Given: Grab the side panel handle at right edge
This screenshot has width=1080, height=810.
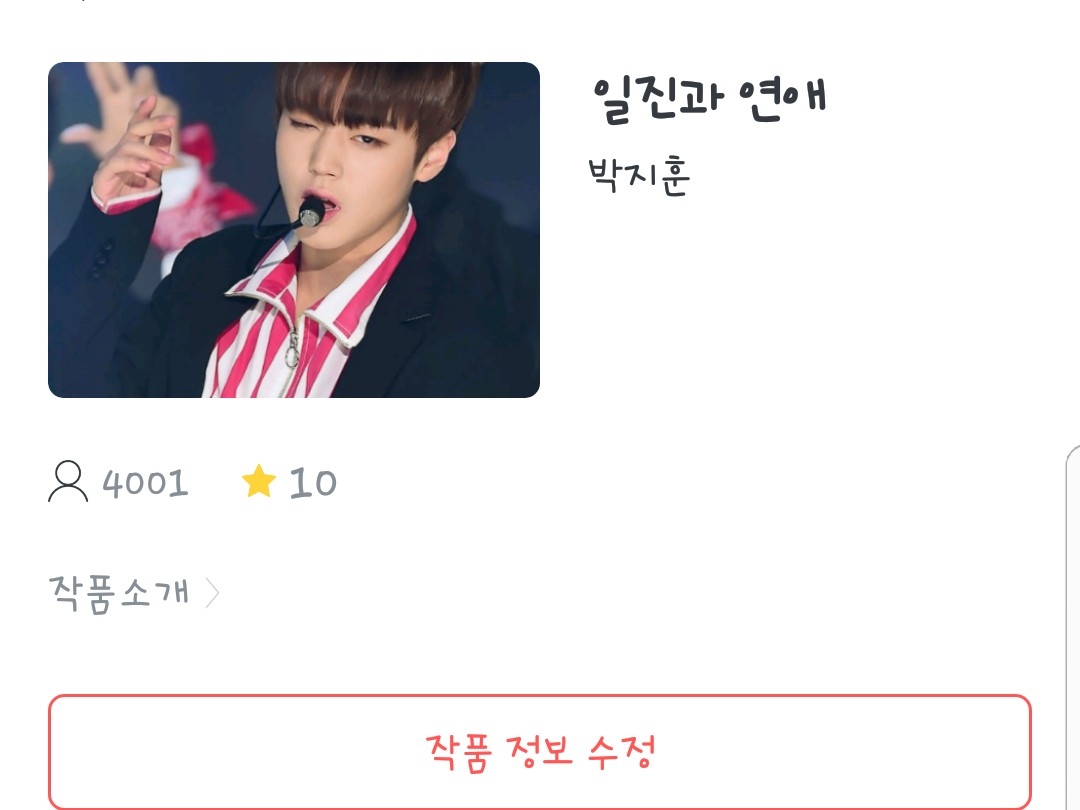Looking at the screenshot, I should pyautogui.click(x=1073, y=627).
